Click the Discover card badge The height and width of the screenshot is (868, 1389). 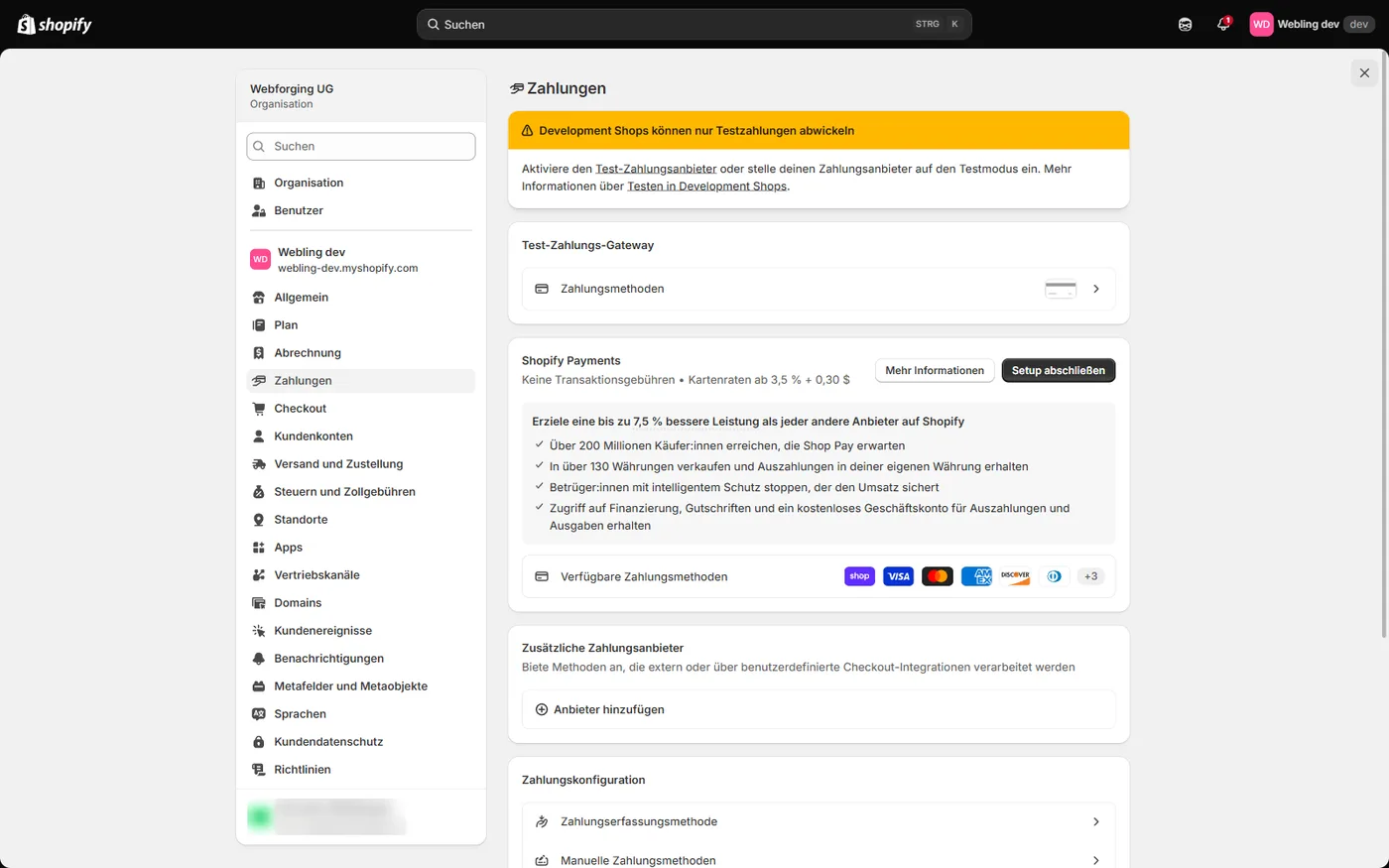pos(1015,576)
